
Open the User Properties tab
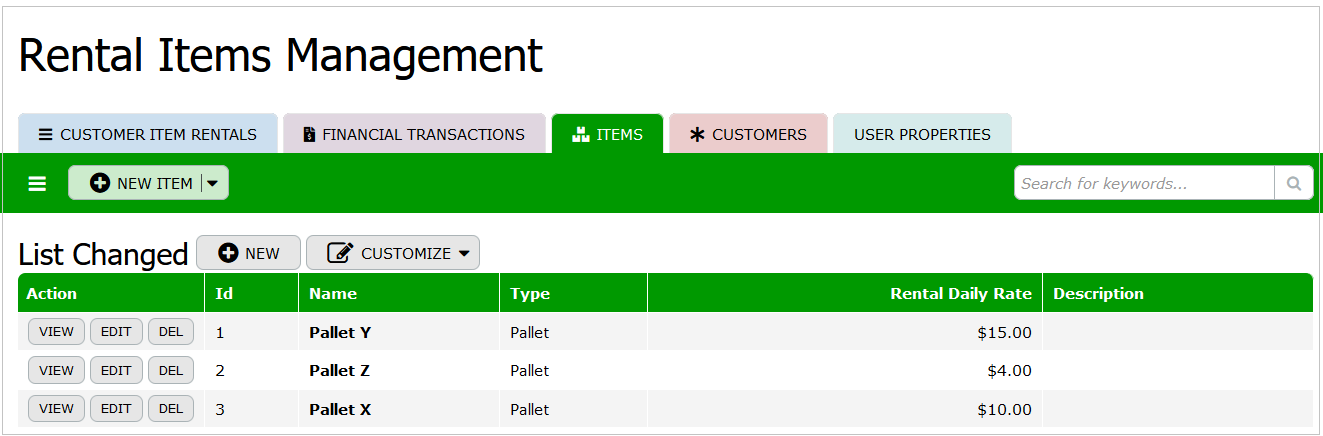[x=922, y=135]
